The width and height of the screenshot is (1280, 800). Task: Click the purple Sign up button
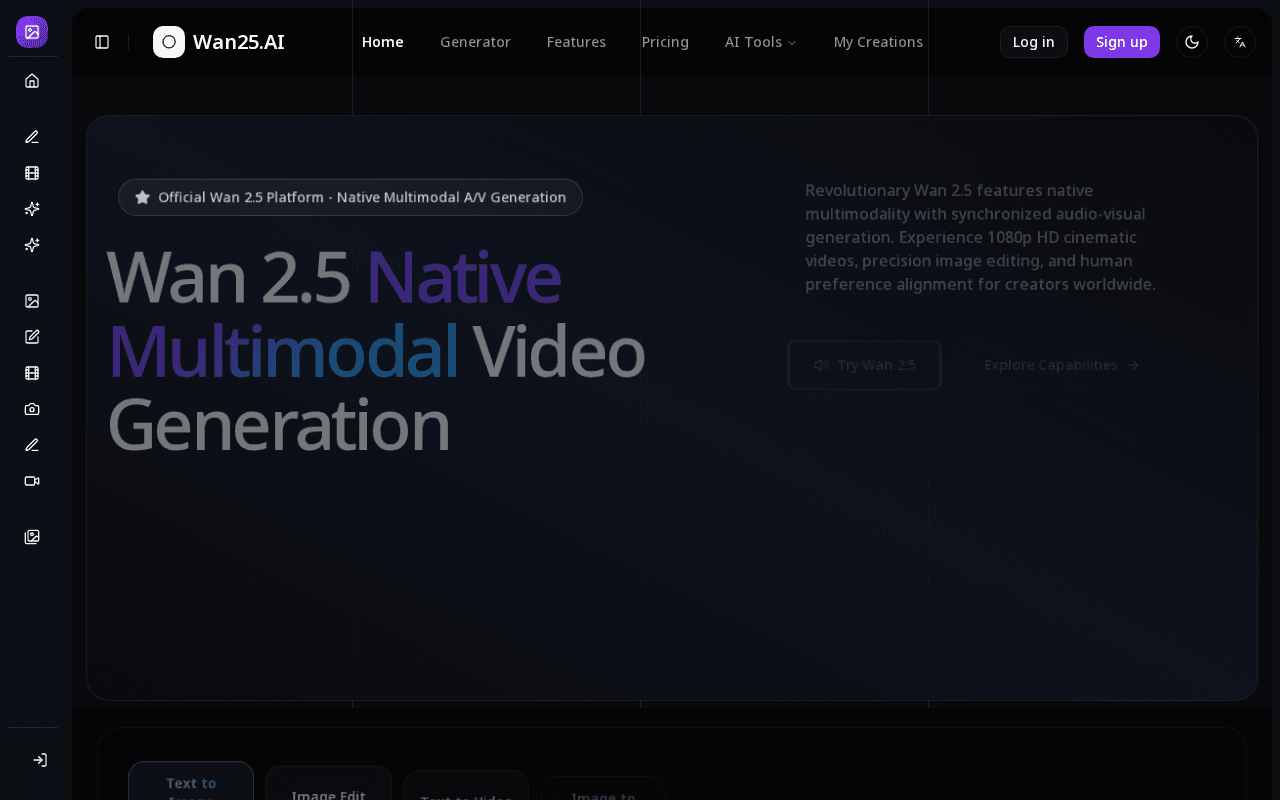click(x=1122, y=42)
